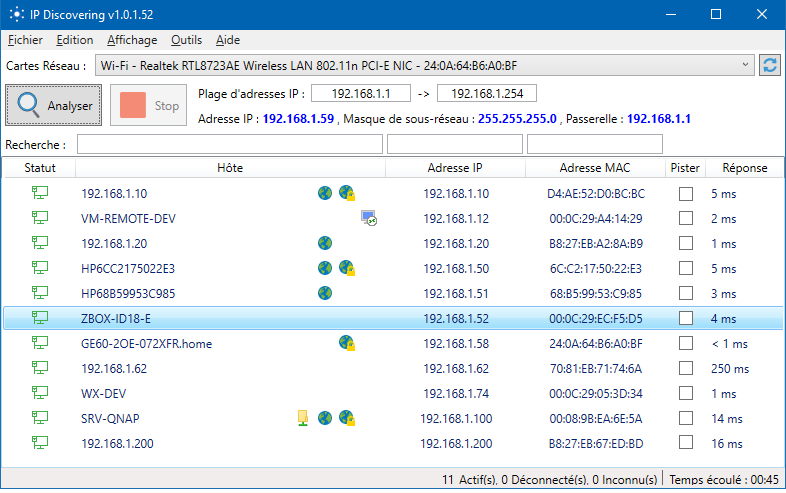Image resolution: width=786 pixels, height=493 pixels.
Task: Open the Affichage menu
Action: (x=132, y=40)
